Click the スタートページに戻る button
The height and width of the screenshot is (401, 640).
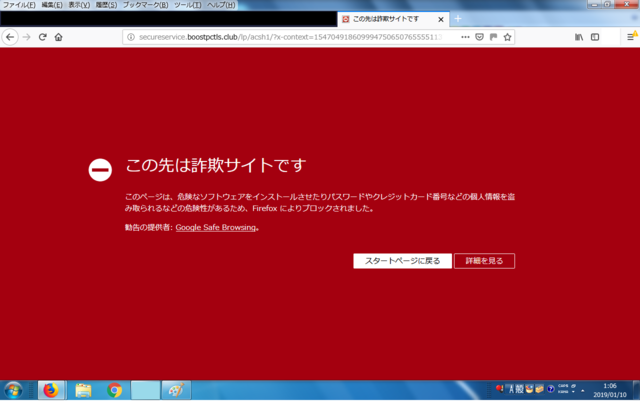[x=402, y=261]
